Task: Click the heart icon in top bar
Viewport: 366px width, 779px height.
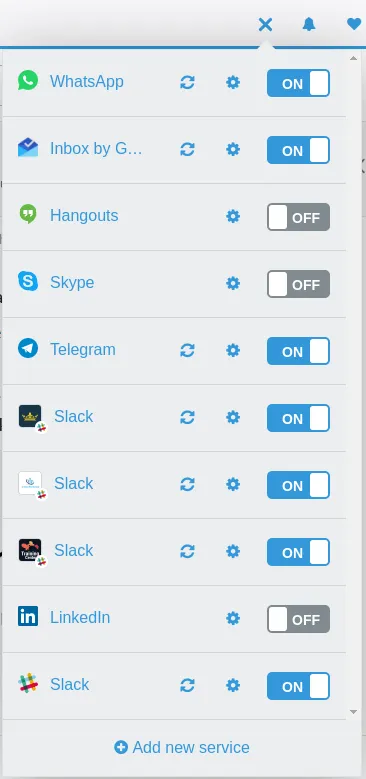Action: coord(354,24)
